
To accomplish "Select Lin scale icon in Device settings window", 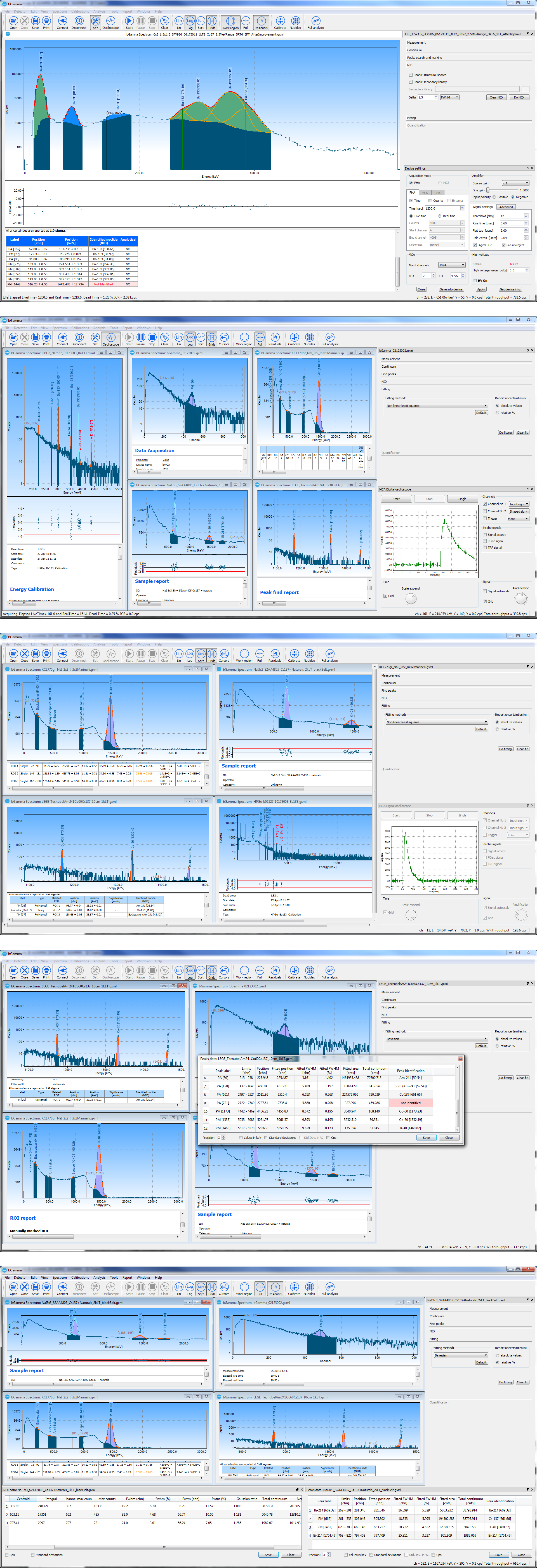I will [x=179, y=22].
